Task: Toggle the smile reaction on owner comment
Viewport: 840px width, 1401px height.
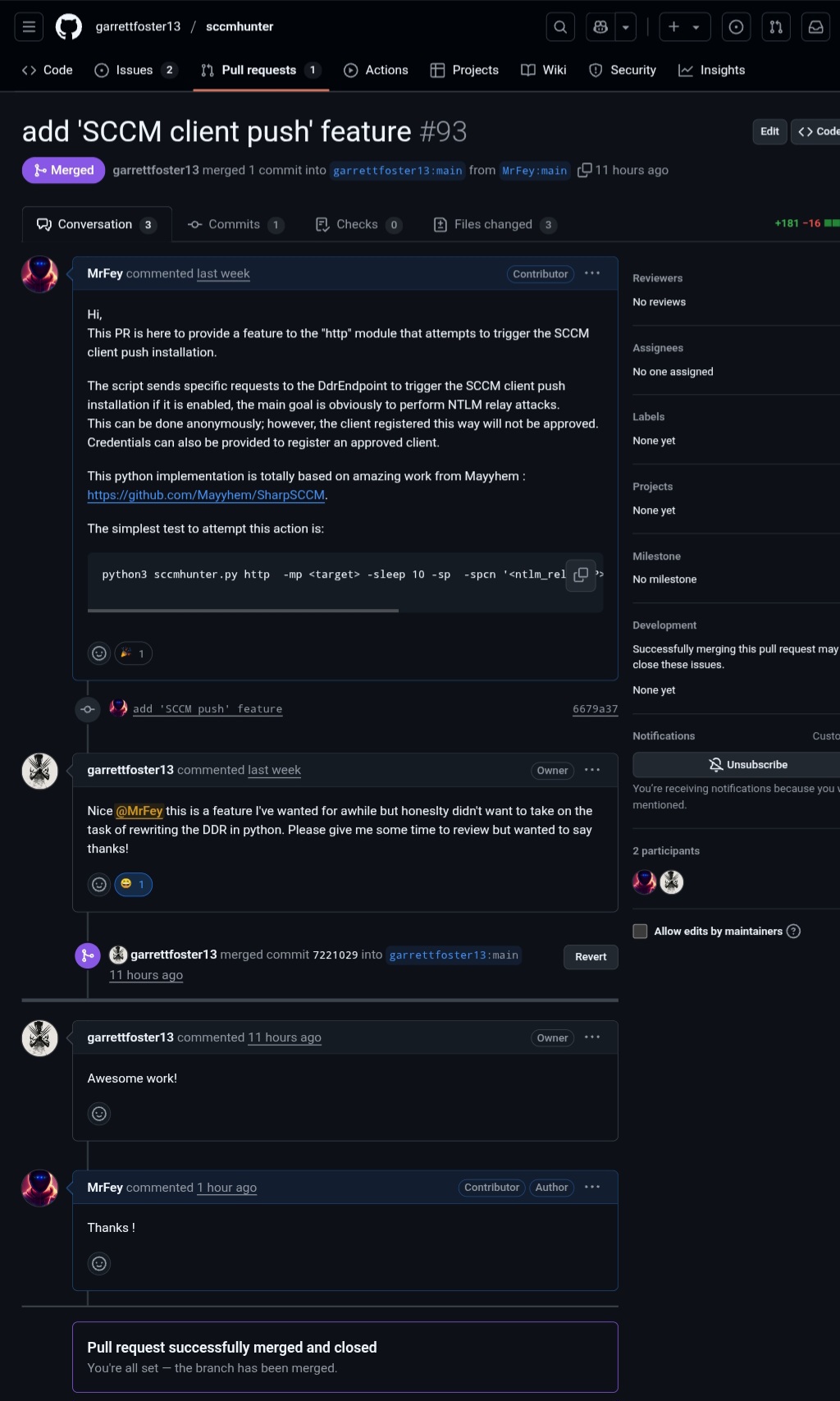Action: (x=133, y=884)
